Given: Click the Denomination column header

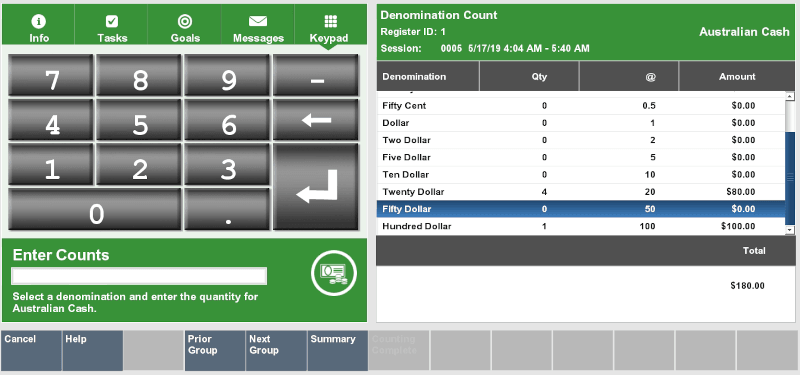Looking at the screenshot, I should 428,77.
